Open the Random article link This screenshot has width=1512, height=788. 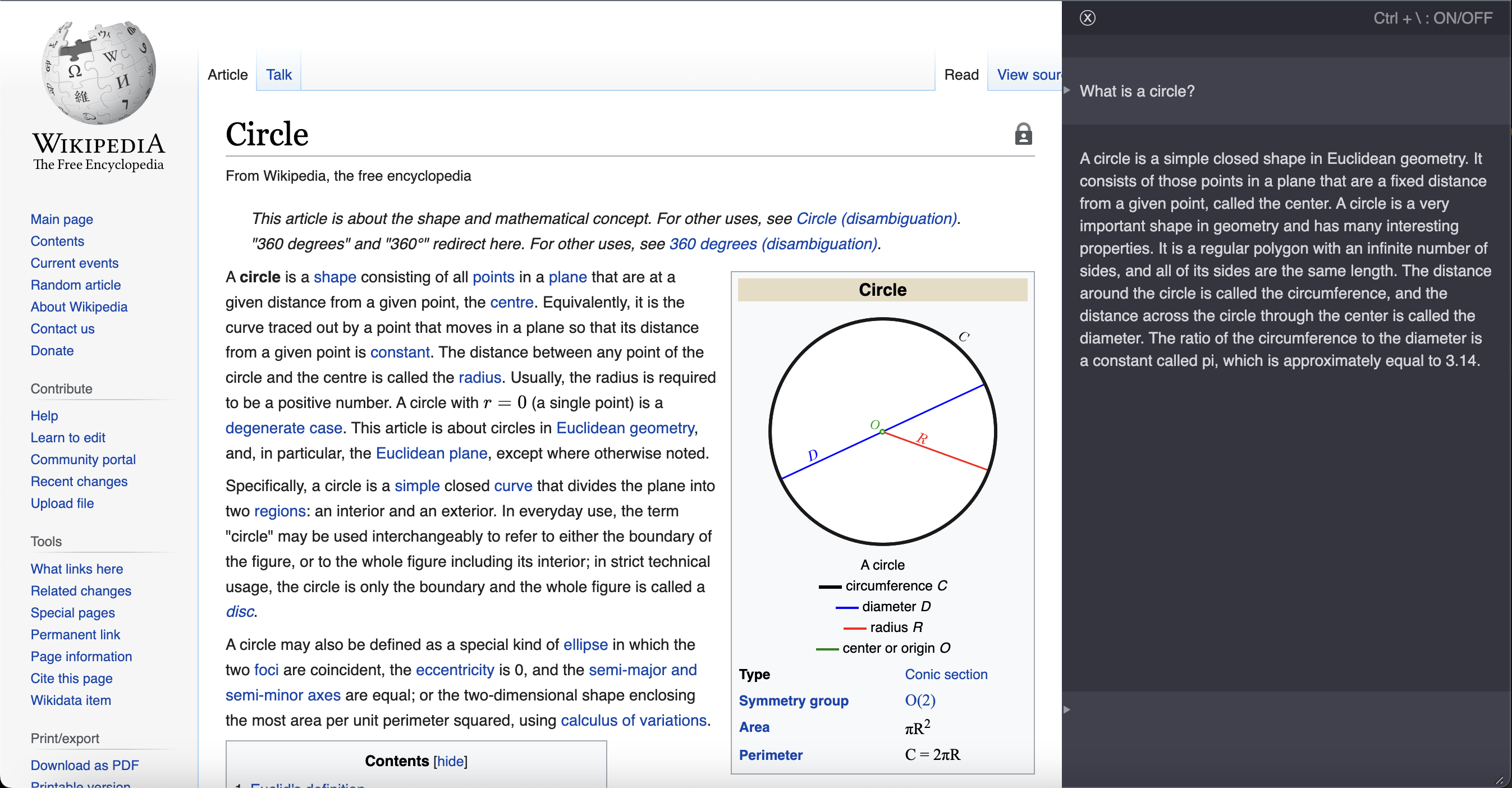click(76, 285)
